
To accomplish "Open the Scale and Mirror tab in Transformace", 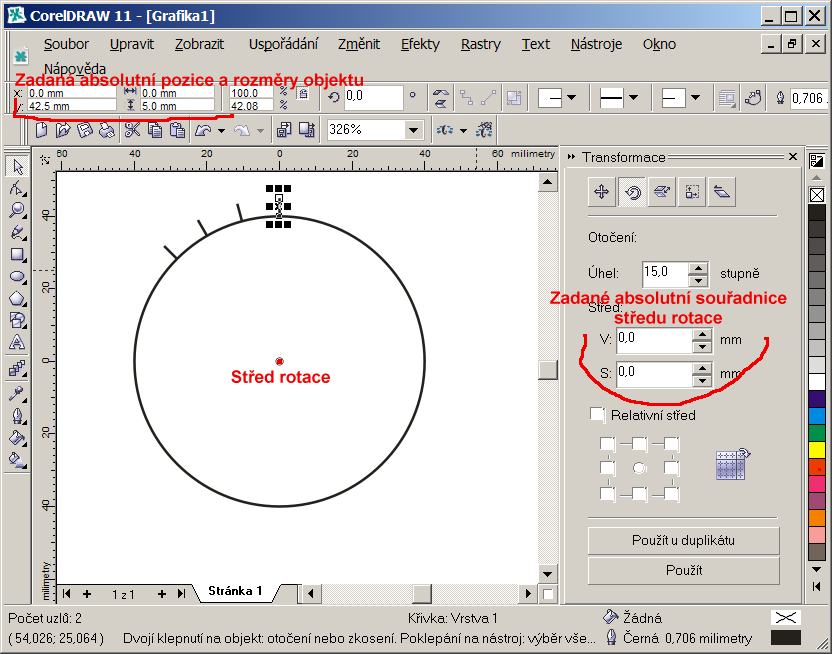I will 662,191.
